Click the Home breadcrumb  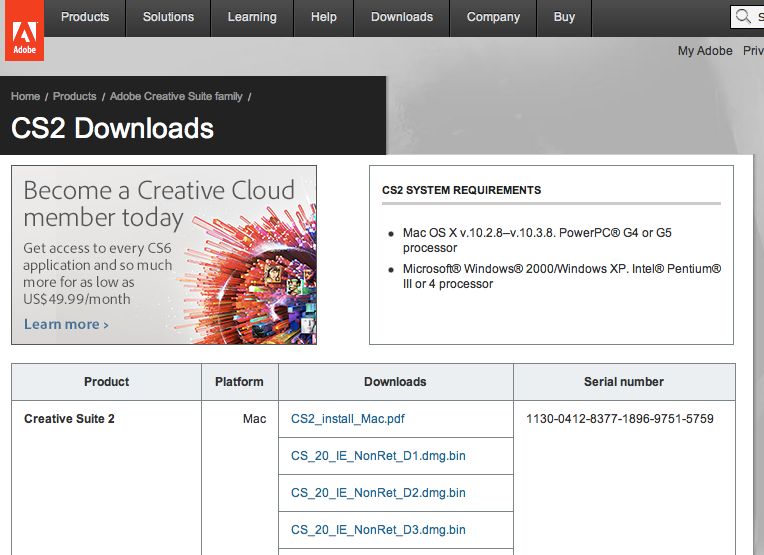click(25, 96)
